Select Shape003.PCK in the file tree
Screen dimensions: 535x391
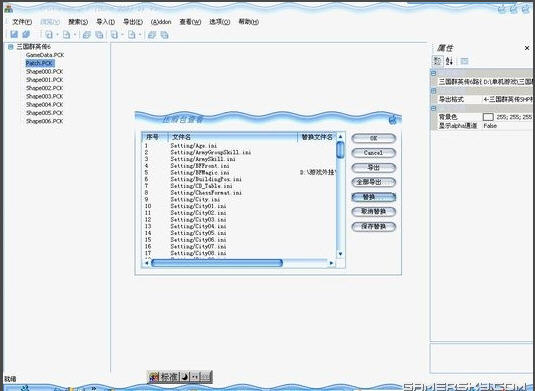[44, 96]
